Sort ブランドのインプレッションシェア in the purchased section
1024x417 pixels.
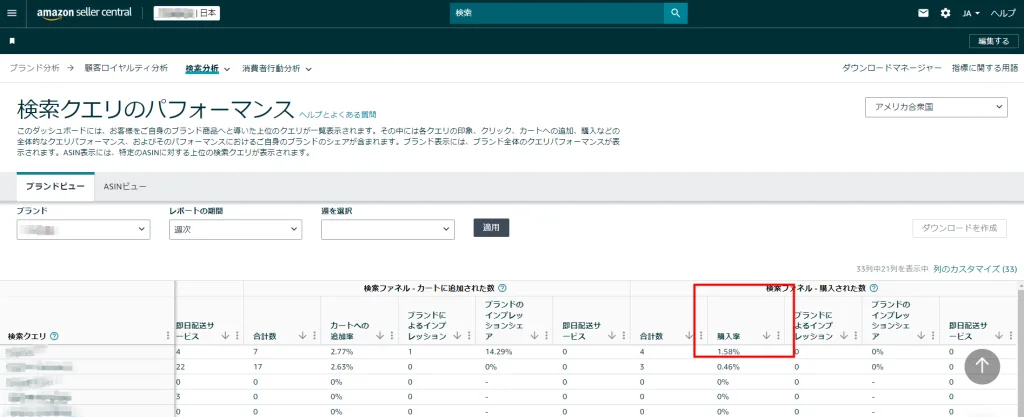coord(921,335)
